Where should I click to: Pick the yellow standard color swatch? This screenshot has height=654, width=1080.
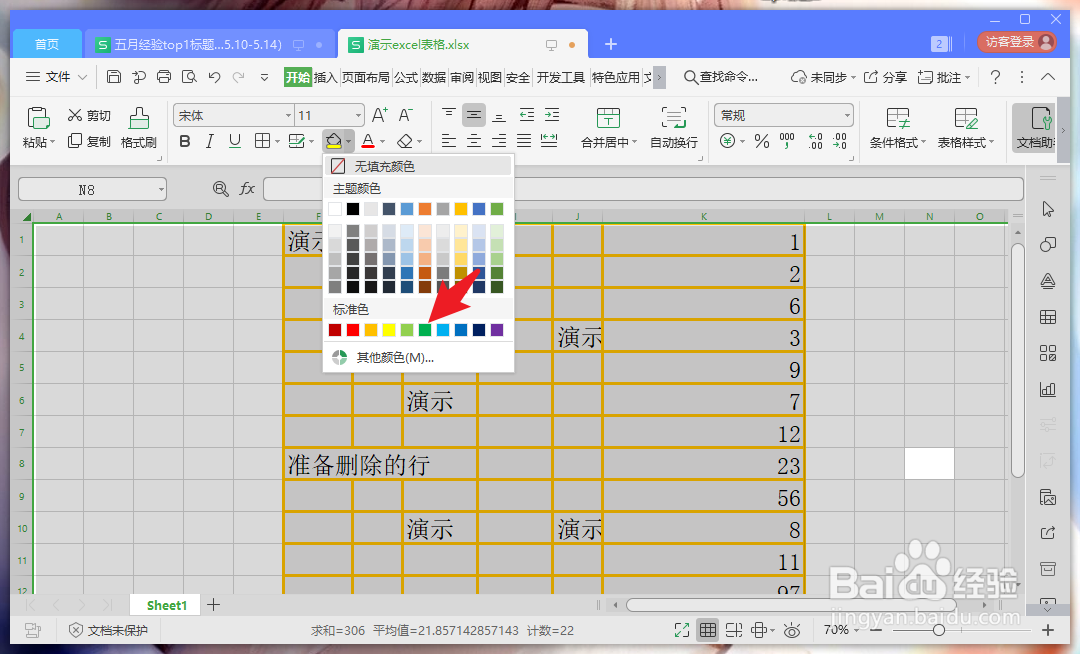[x=388, y=330]
